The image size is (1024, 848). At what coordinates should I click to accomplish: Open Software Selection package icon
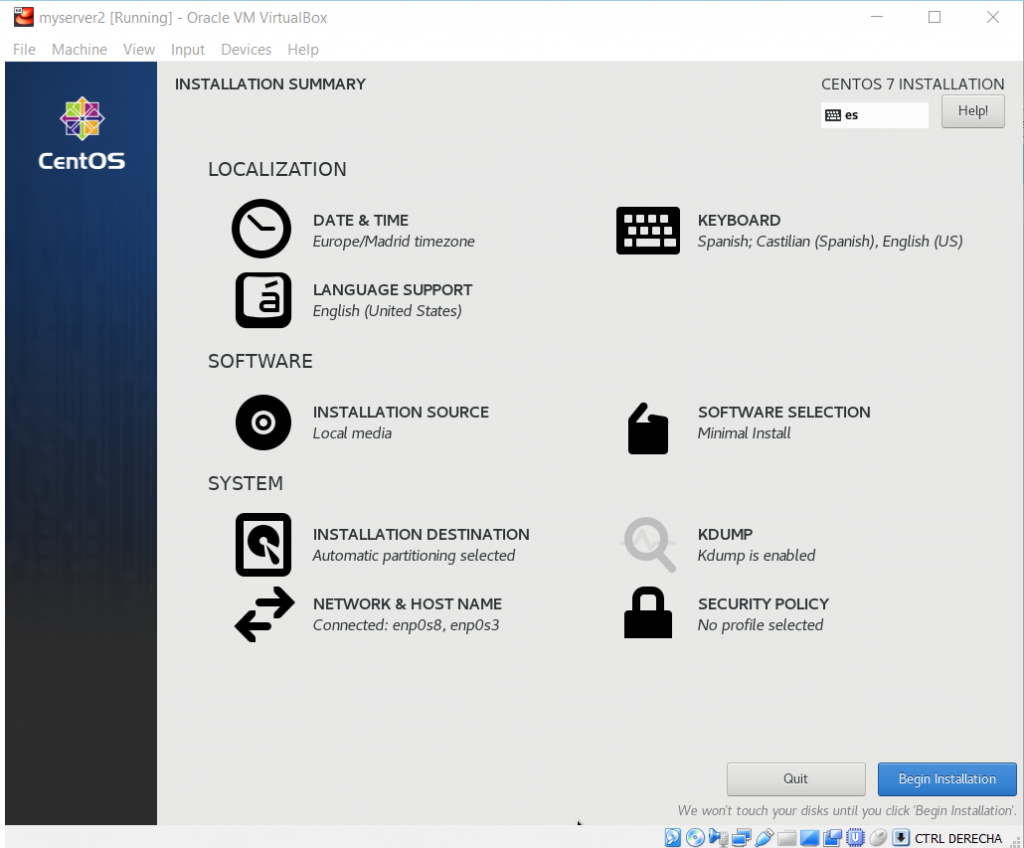coord(648,428)
